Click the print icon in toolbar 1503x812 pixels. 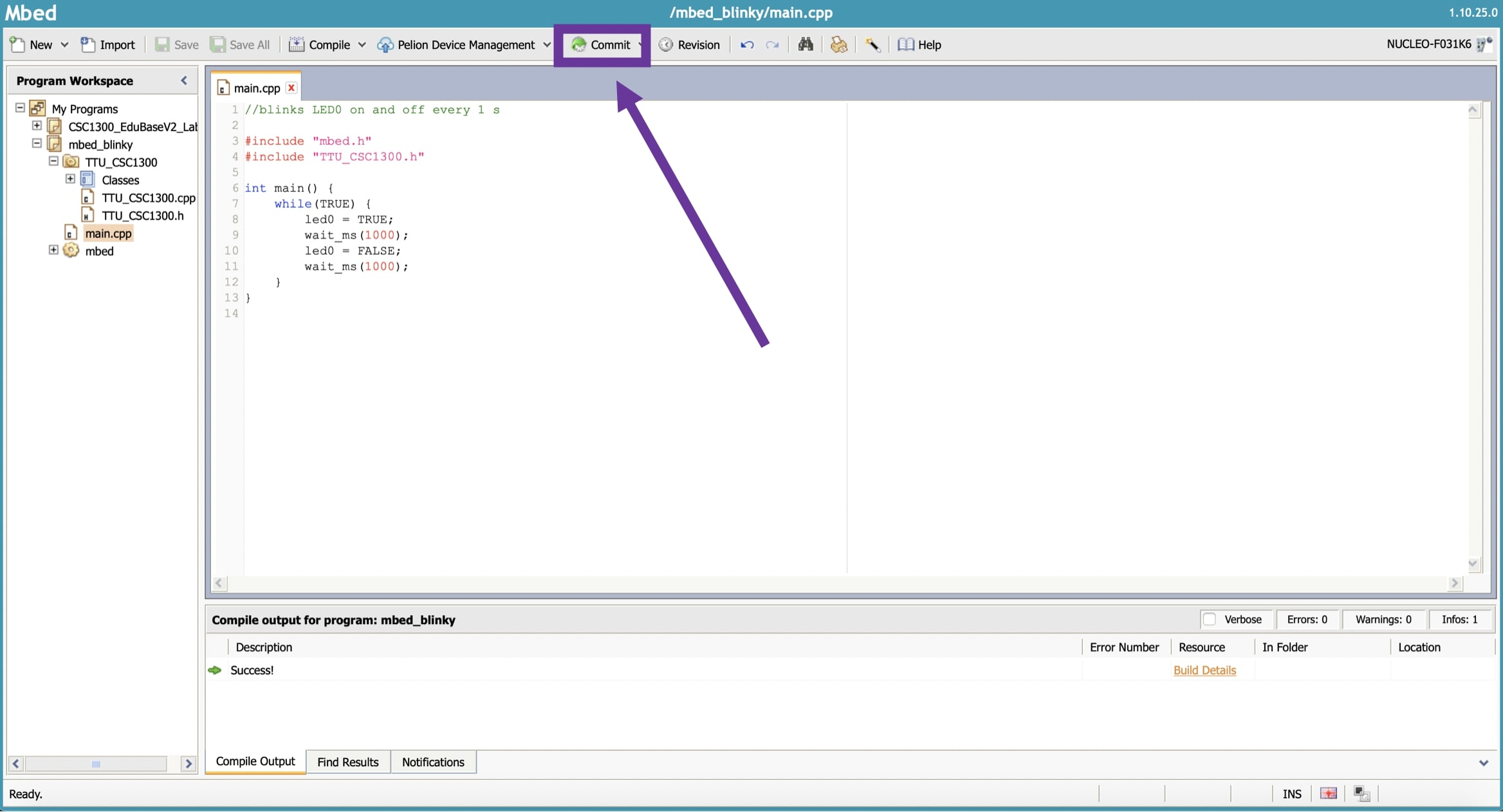coord(838,44)
